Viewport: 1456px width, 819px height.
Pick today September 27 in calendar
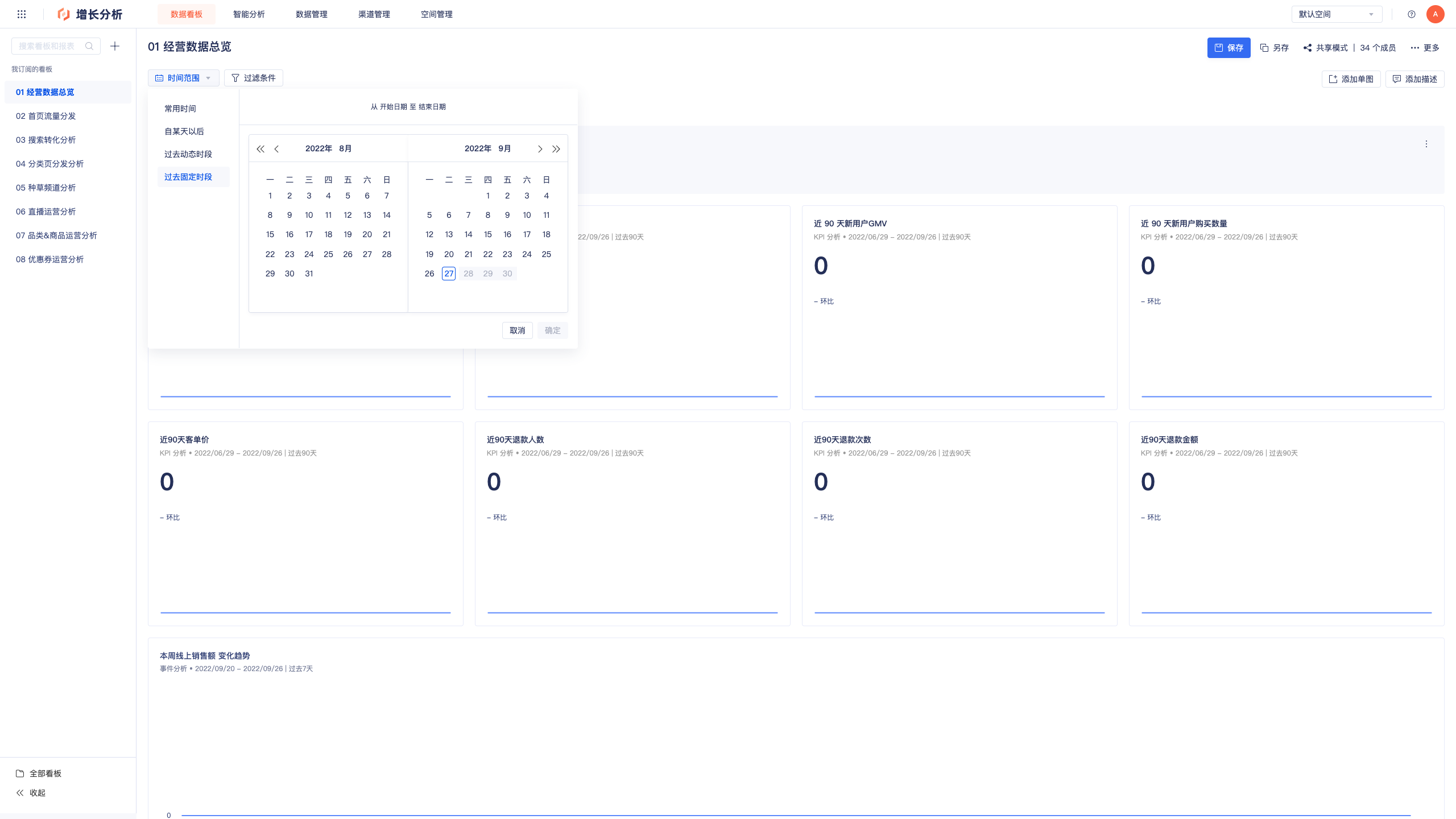449,274
